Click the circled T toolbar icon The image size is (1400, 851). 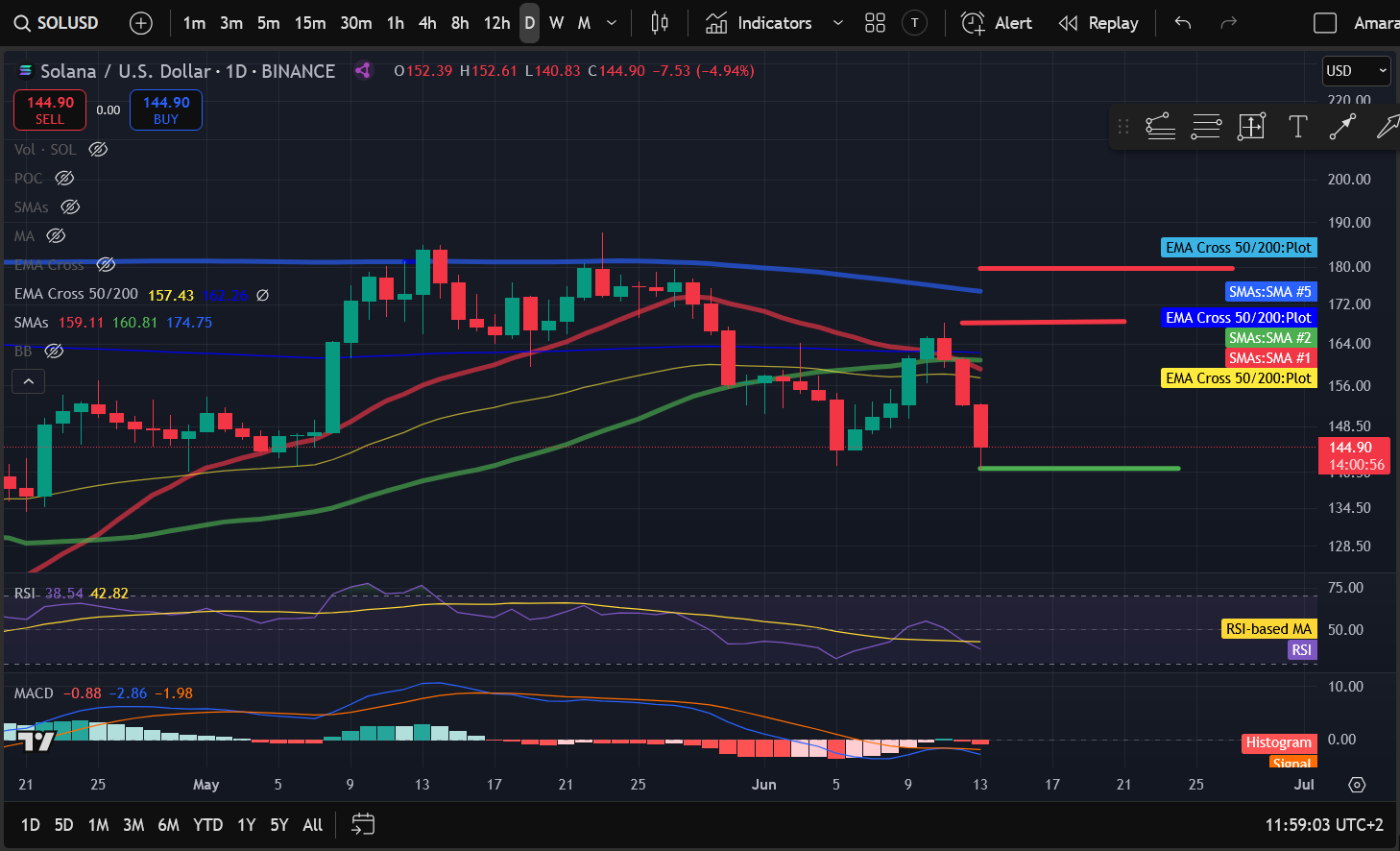point(915,23)
